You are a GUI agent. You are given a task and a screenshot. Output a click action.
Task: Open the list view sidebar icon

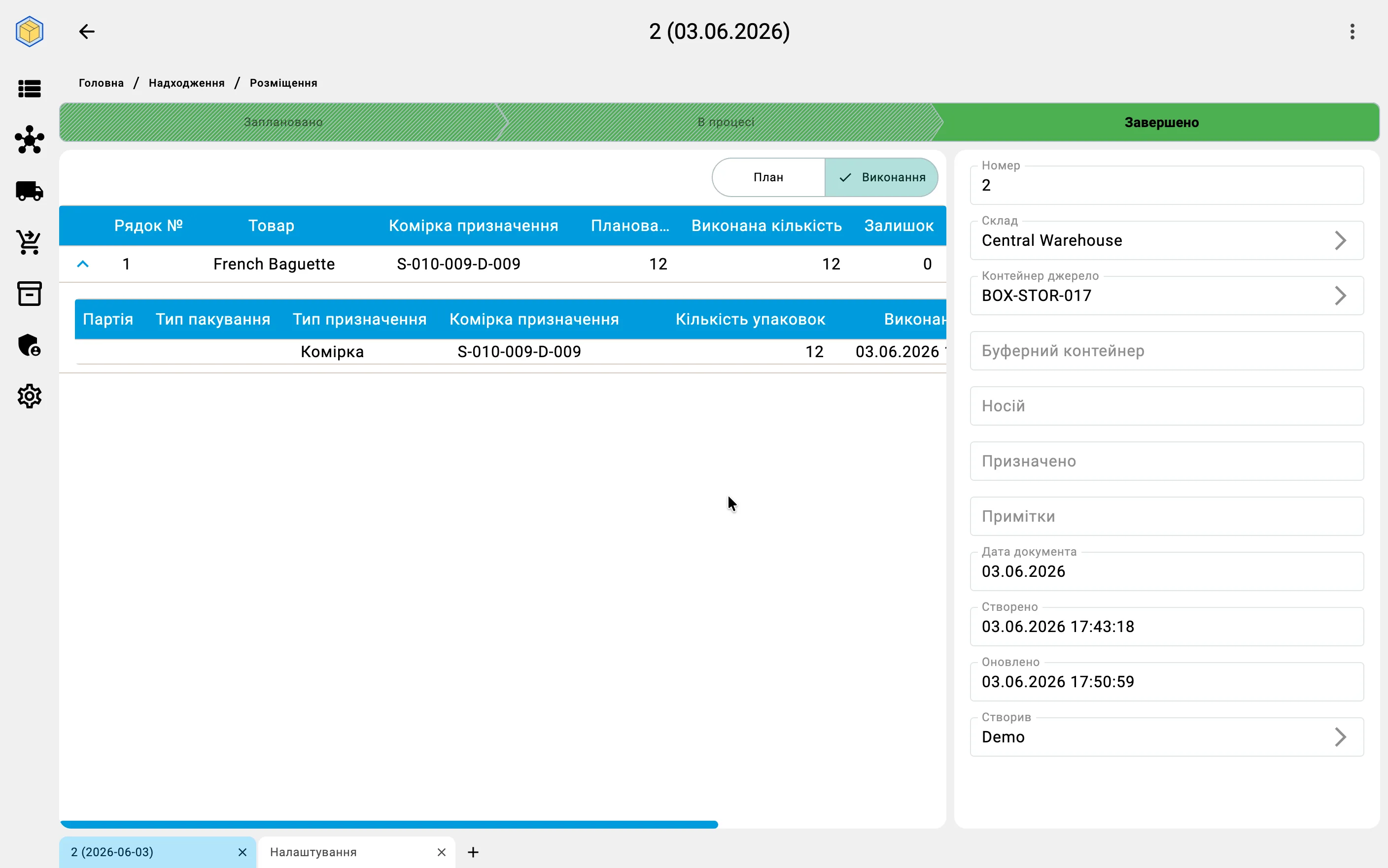coord(29,89)
